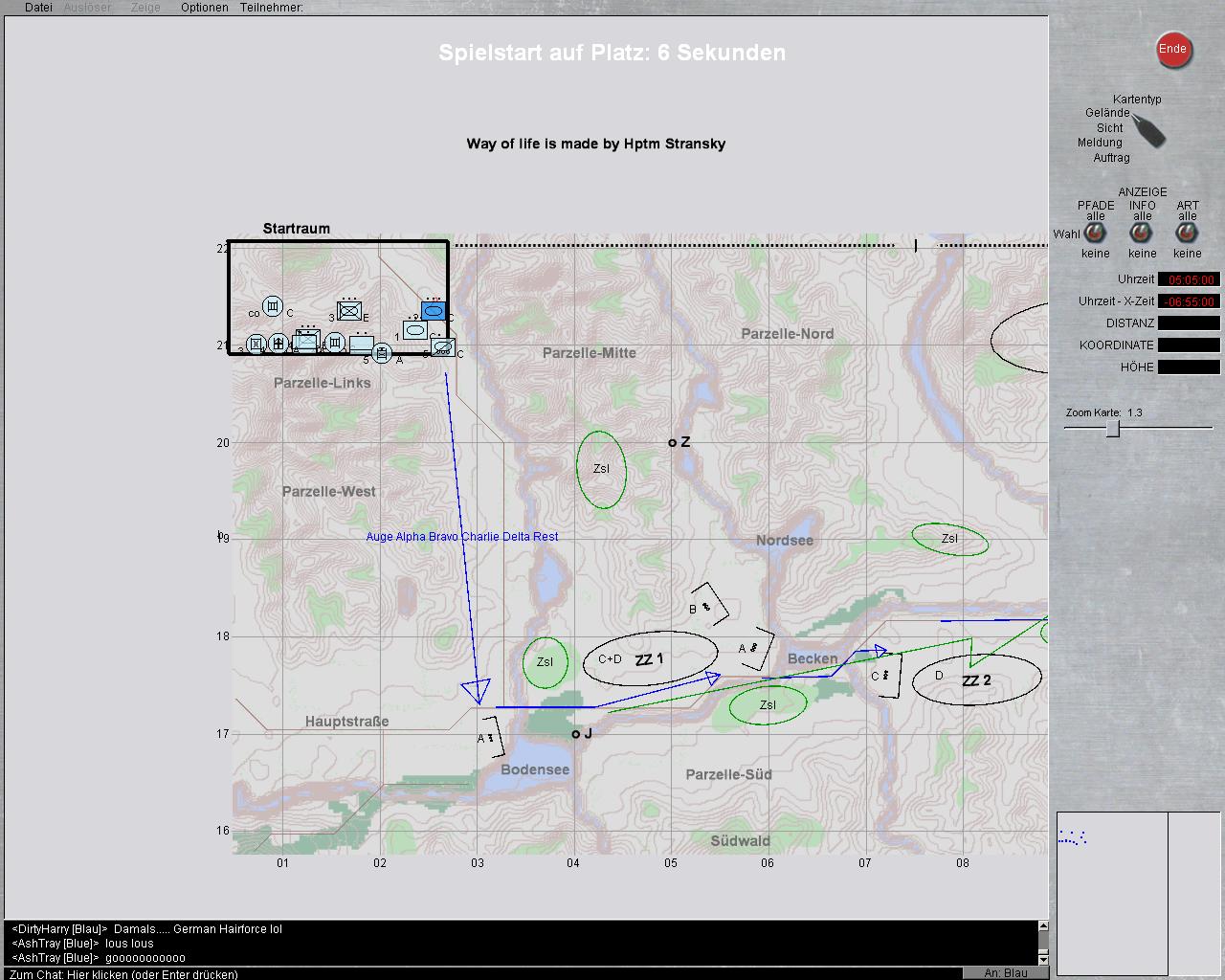Click waypoint marker J near Bodensee
Viewport: 1225px width, 980px height.
pos(575,734)
